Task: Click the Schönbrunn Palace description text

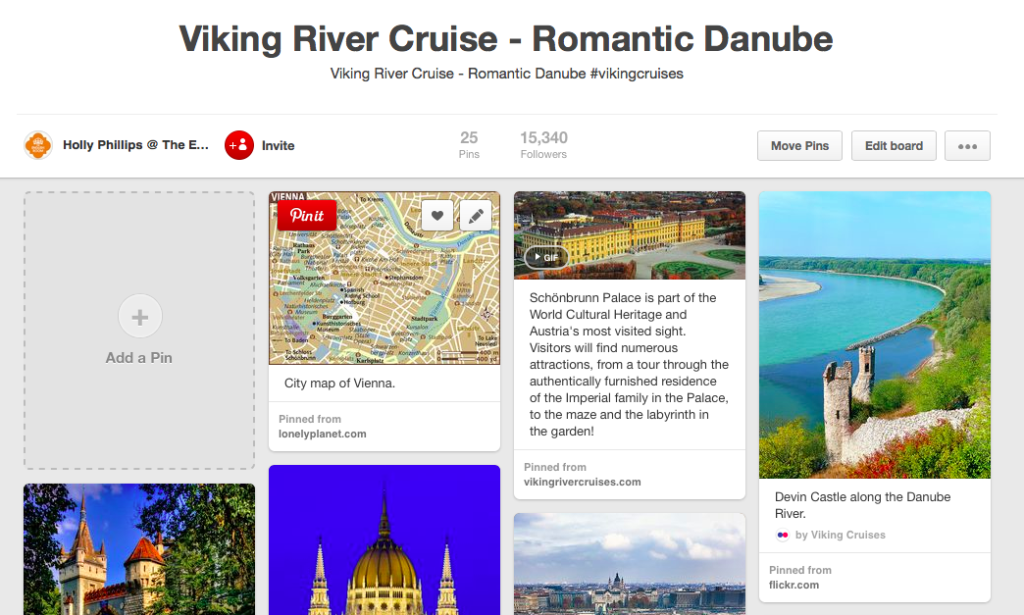Action: [x=629, y=364]
